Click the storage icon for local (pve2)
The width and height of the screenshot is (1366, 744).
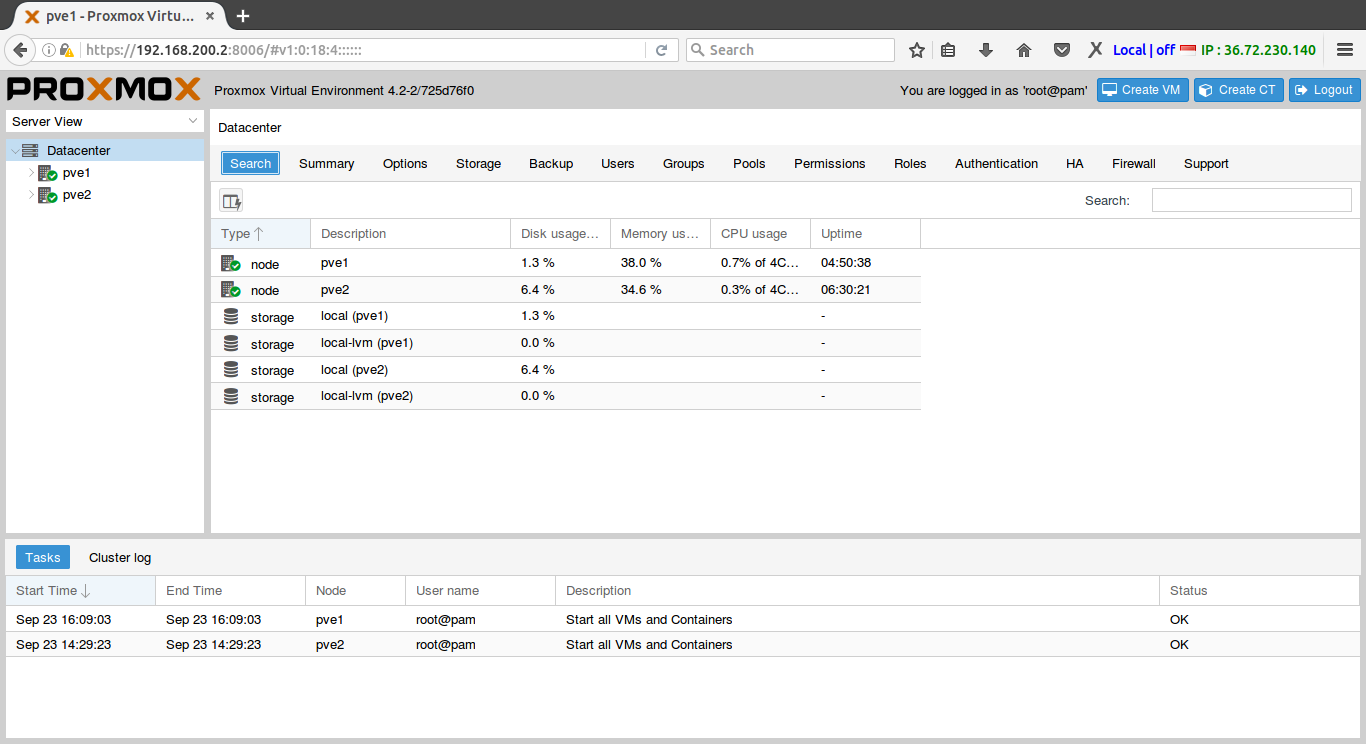[x=231, y=370]
